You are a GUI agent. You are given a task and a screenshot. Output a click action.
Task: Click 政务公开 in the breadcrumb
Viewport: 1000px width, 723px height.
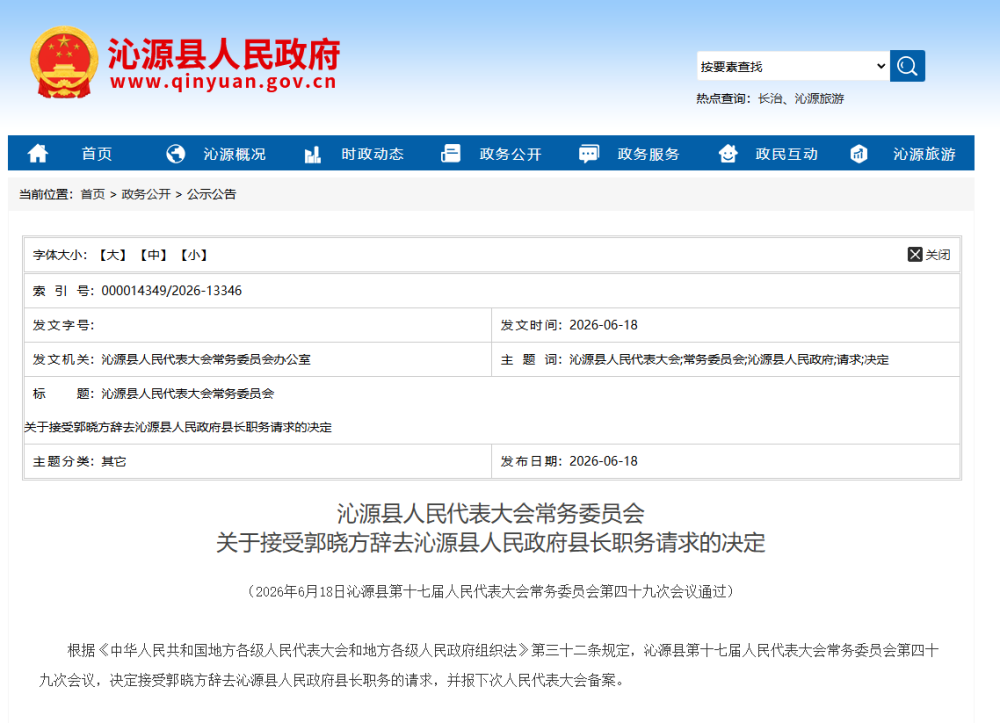(146, 194)
